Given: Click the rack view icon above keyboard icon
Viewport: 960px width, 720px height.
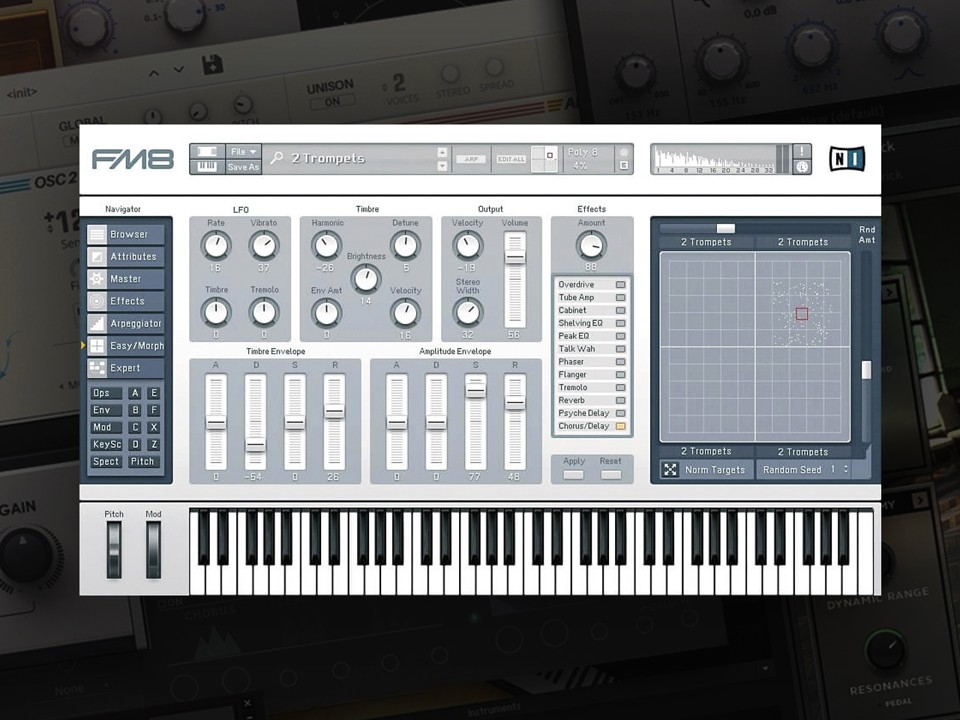Looking at the screenshot, I should pos(207,151).
